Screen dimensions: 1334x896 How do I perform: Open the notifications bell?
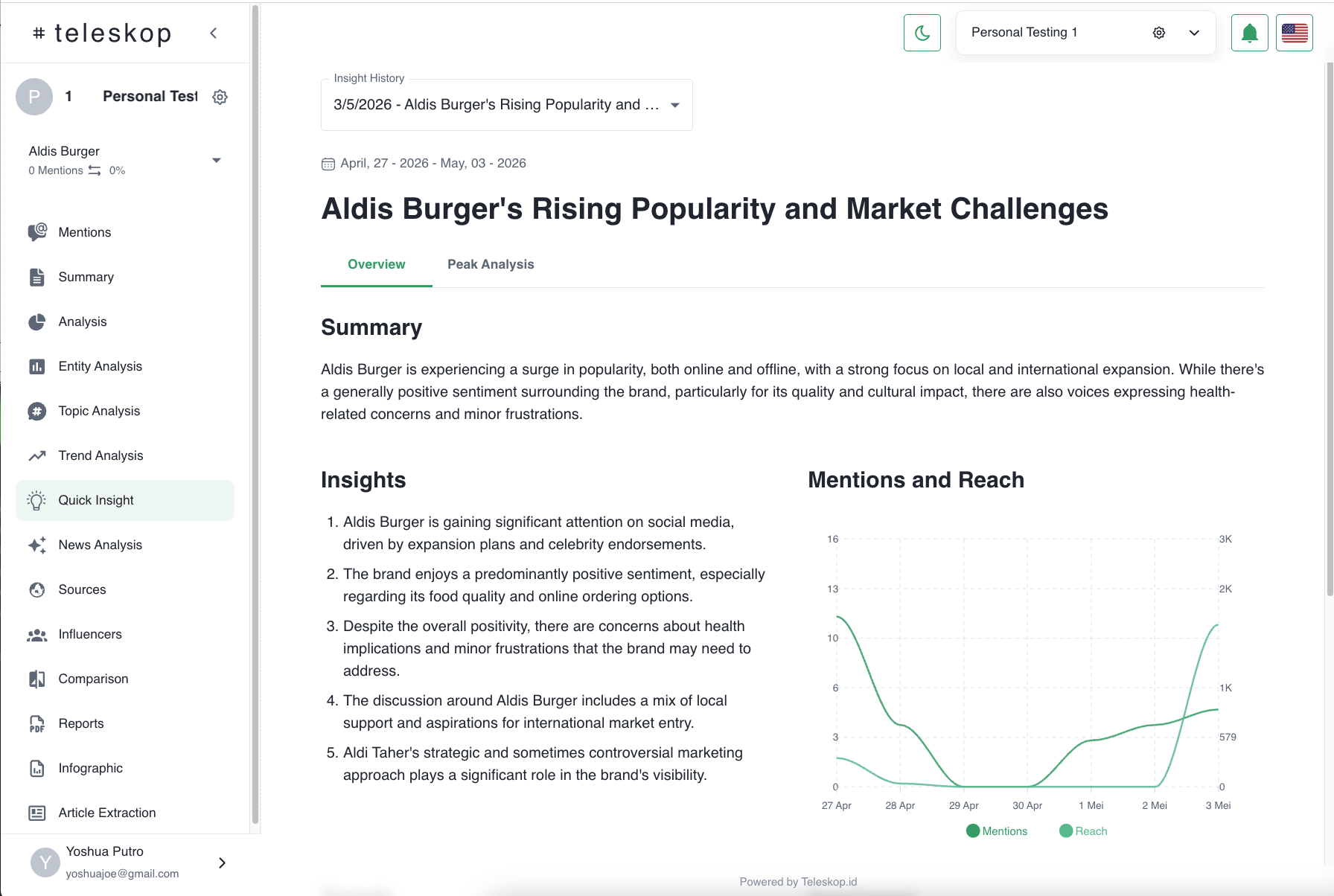1249,33
